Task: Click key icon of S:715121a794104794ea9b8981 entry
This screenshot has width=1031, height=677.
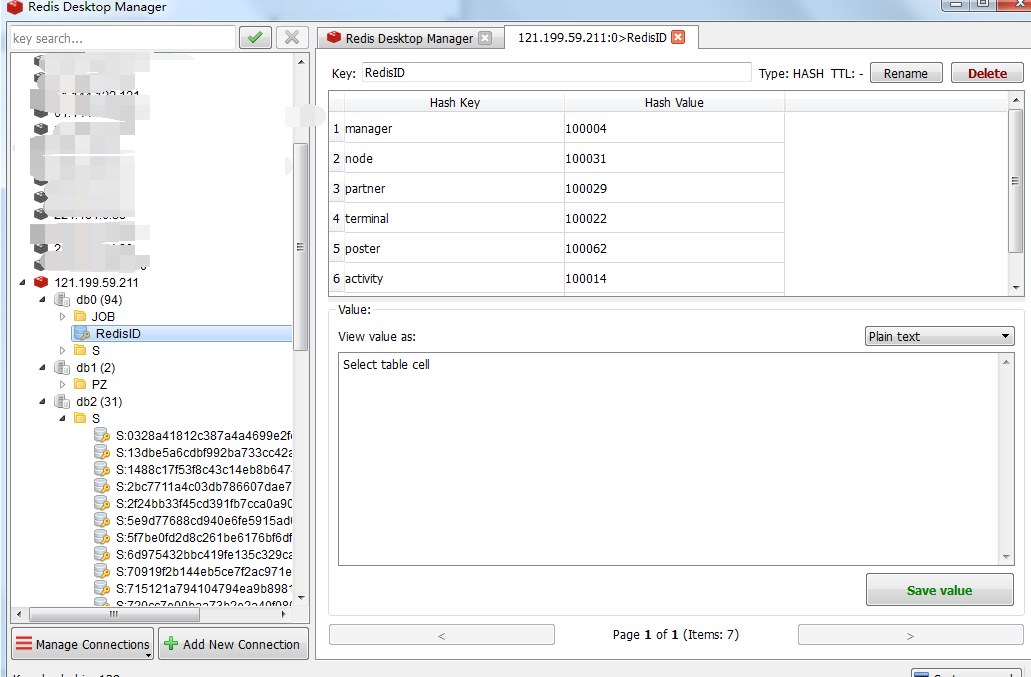Action: click(x=102, y=588)
